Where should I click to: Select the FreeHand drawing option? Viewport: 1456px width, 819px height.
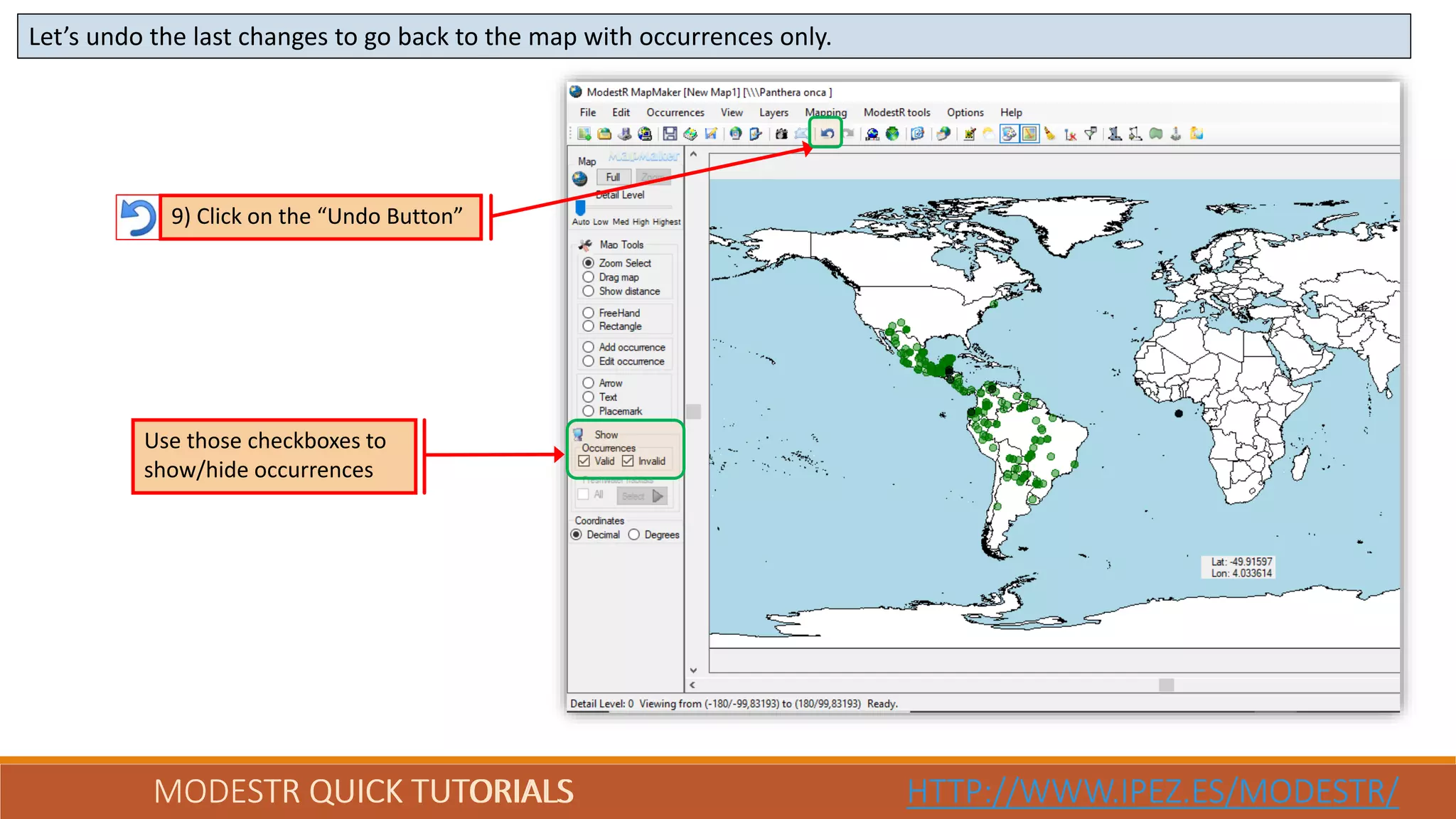click(x=589, y=313)
